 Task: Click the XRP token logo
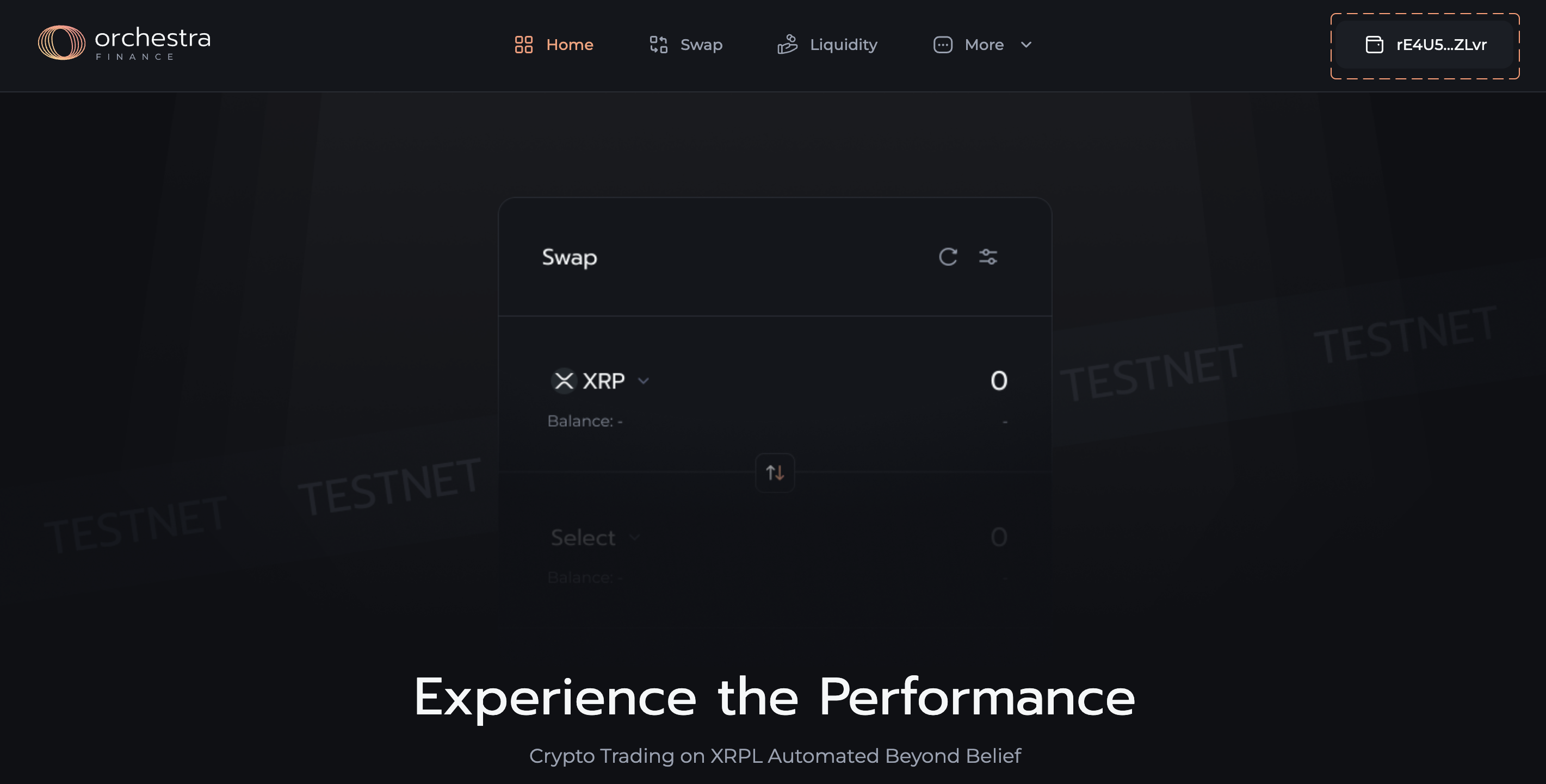point(564,381)
